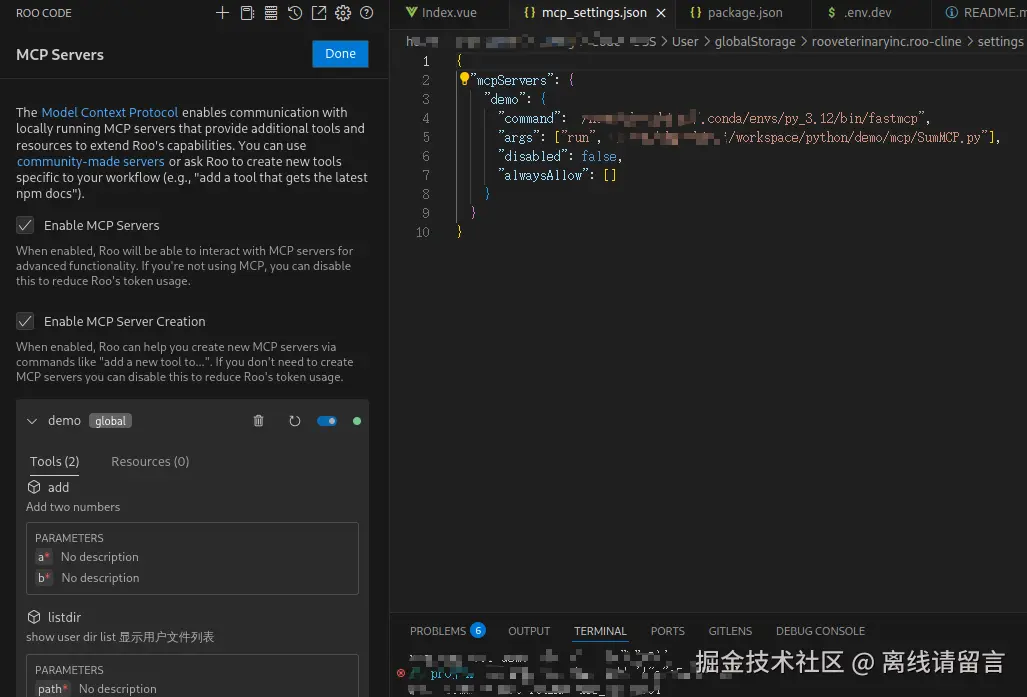Click line number 10 in the gutter
Screen dimensions: 1027x697
[x=422, y=232]
